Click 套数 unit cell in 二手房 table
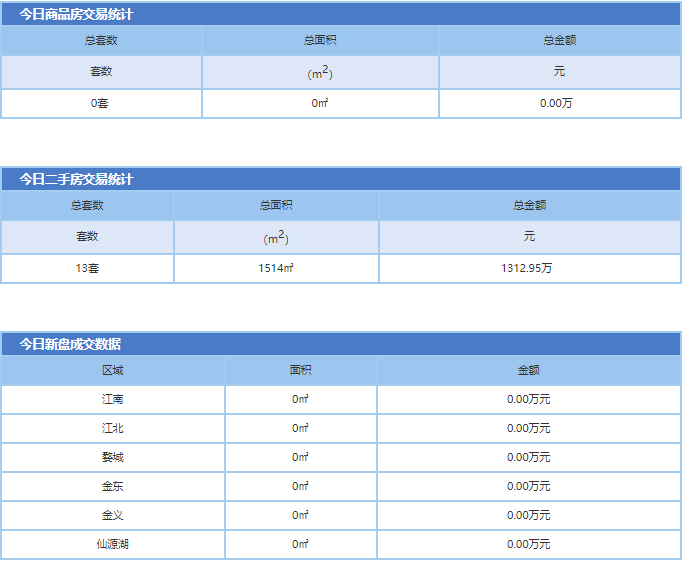 click(87, 236)
